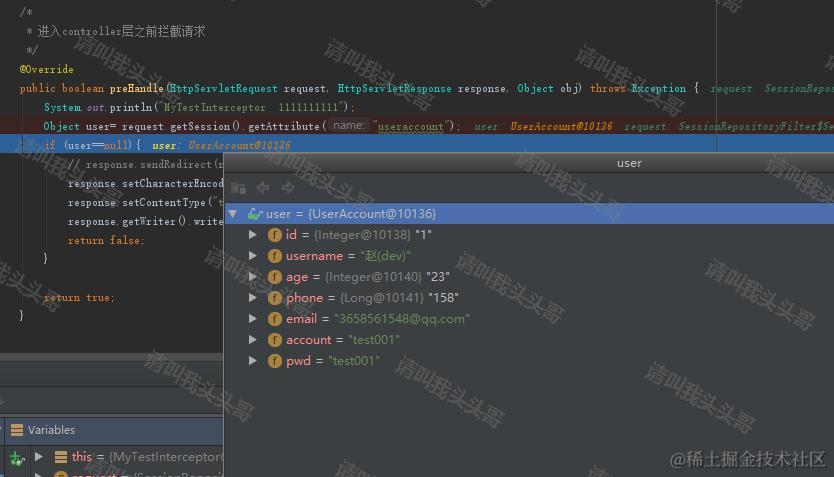Image resolution: width=834 pixels, height=477 pixels.
Task: Click the 'return false;' statement
Action: click(106, 240)
